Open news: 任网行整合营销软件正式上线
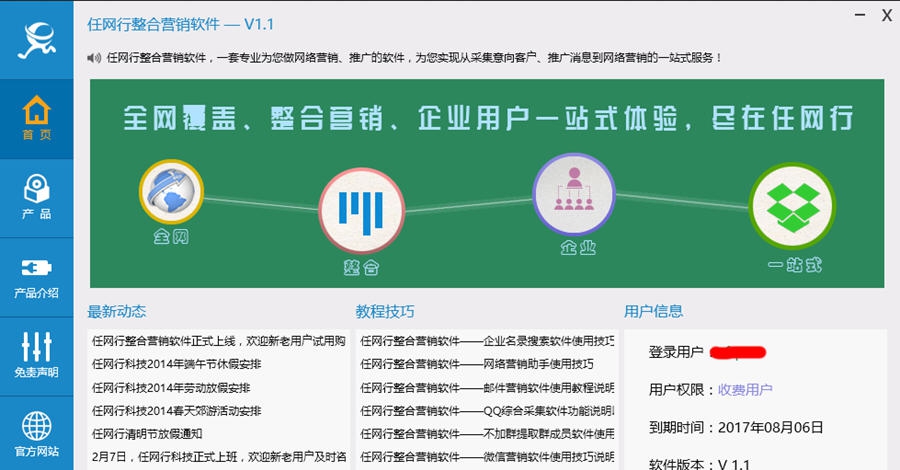 [219, 341]
